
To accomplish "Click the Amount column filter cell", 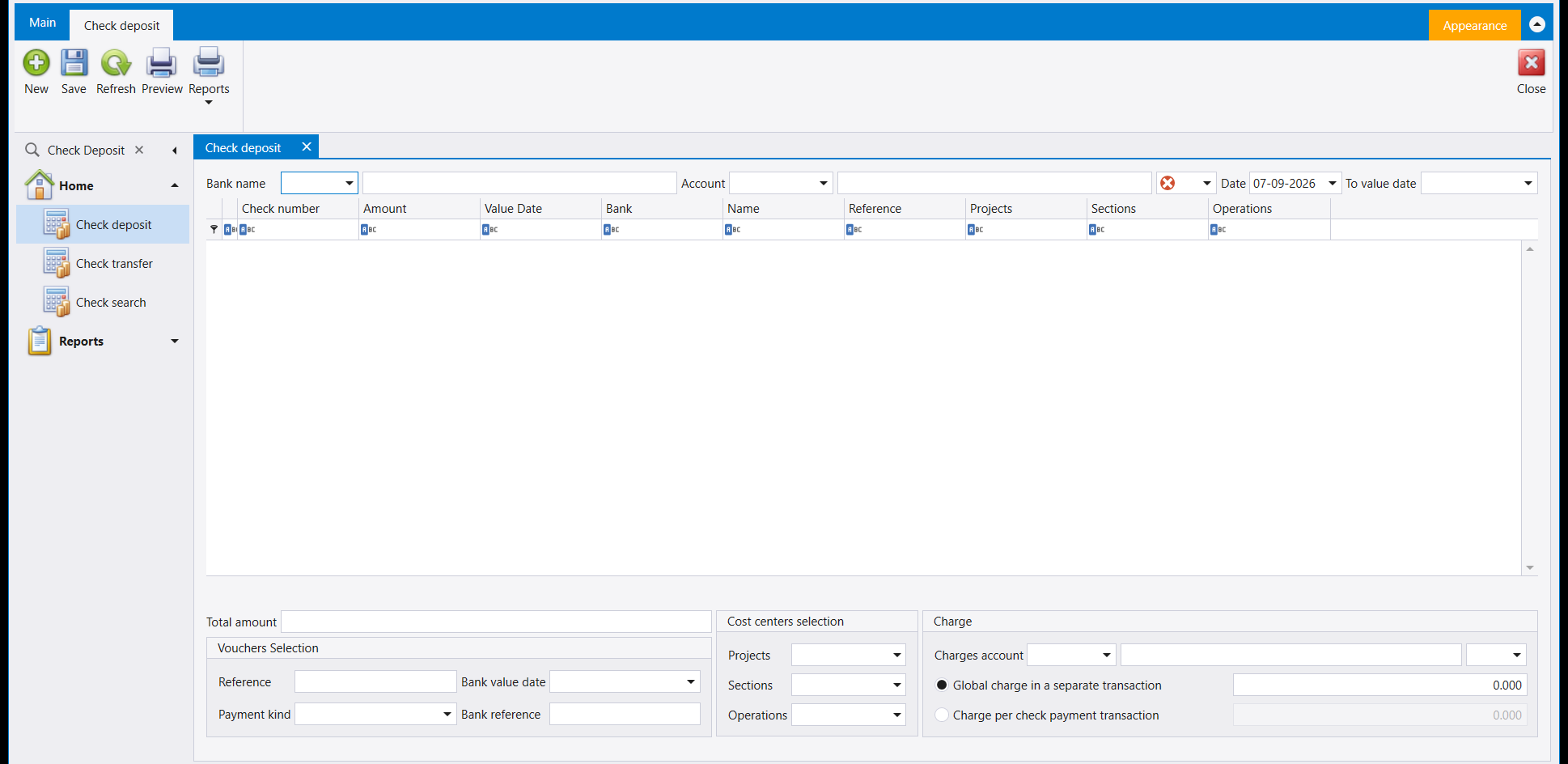I will tap(419, 230).
